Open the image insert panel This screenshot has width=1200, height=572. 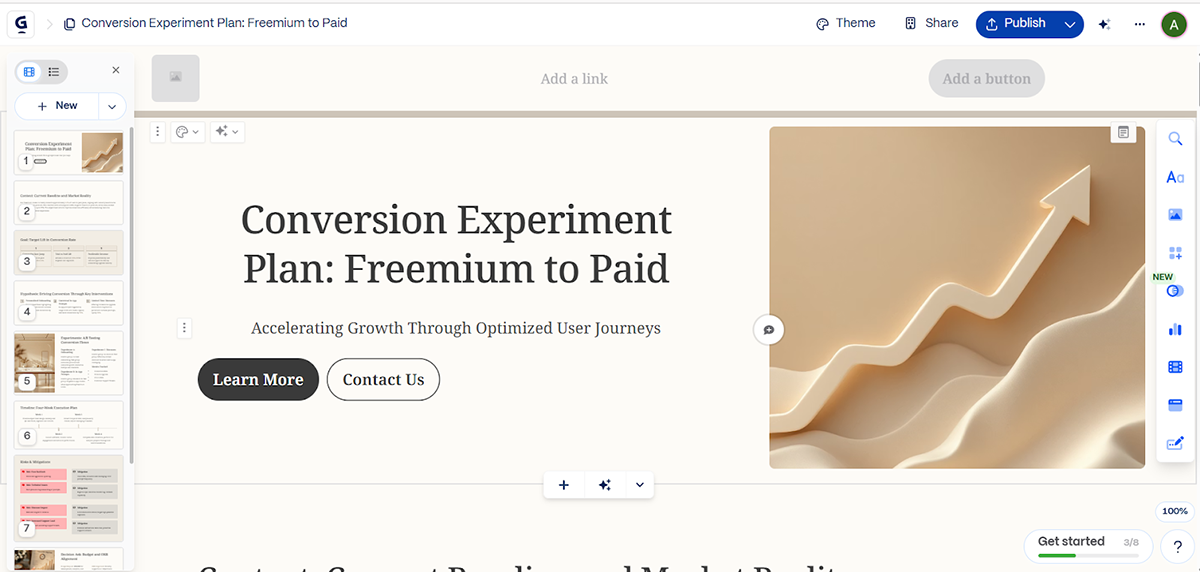click(1175, 215)
